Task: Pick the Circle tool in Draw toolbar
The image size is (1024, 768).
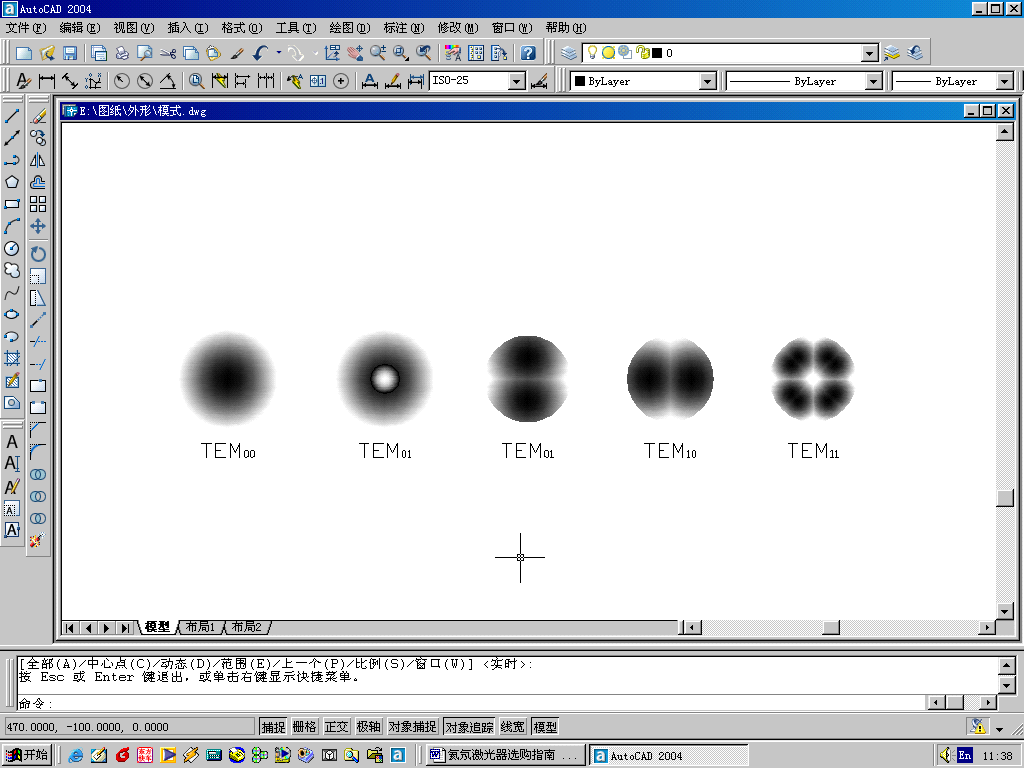Action: tap(12, 248)
